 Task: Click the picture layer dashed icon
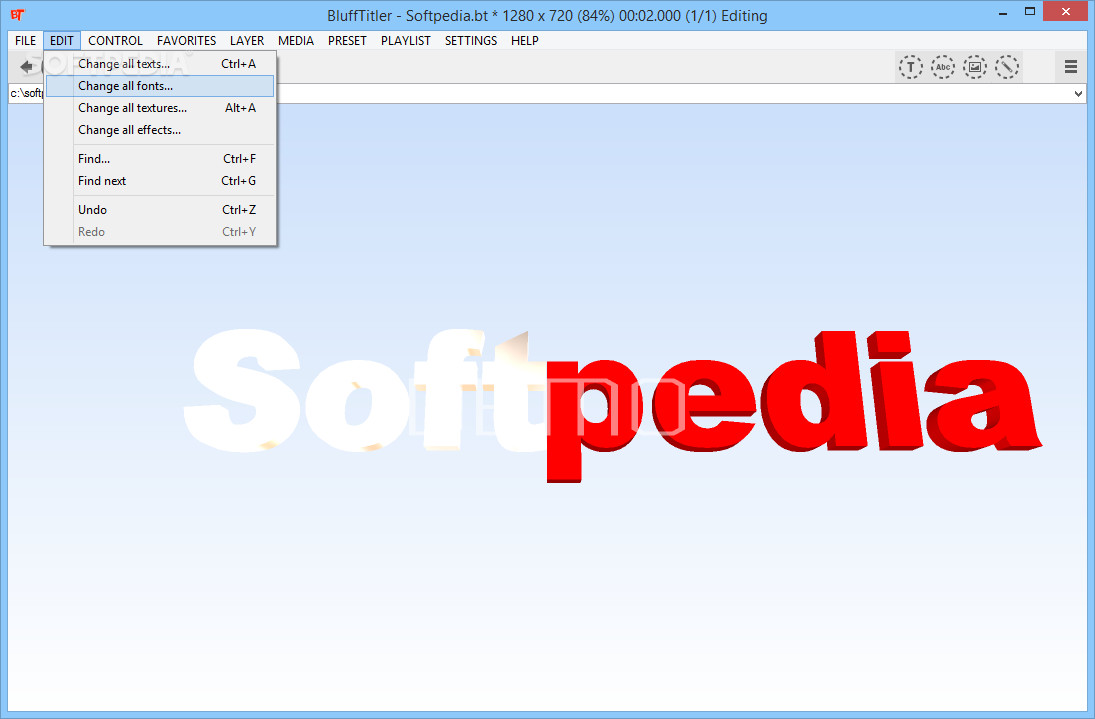(x=975, y=67)
